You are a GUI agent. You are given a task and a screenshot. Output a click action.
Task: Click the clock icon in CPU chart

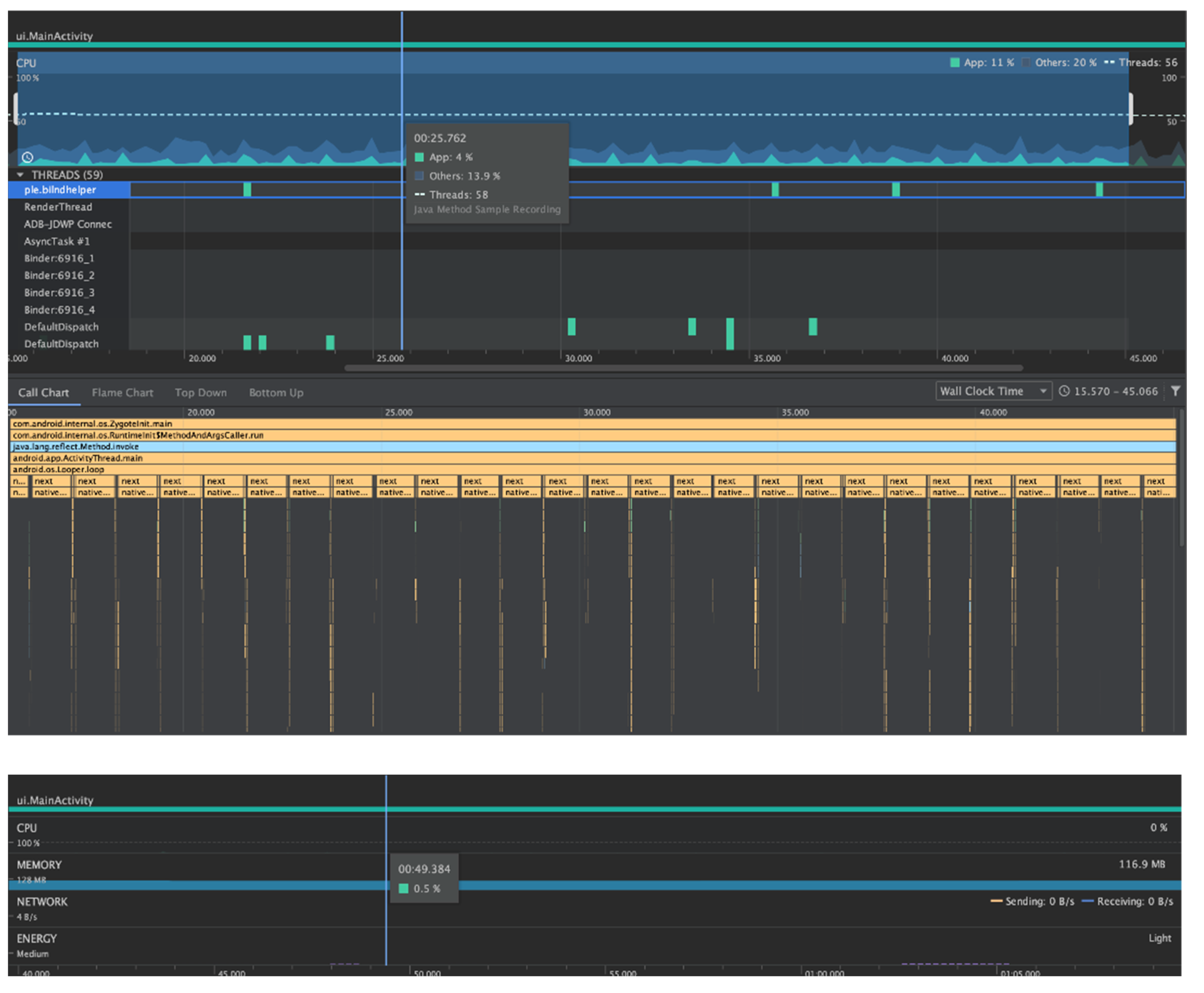click(27, 157)
